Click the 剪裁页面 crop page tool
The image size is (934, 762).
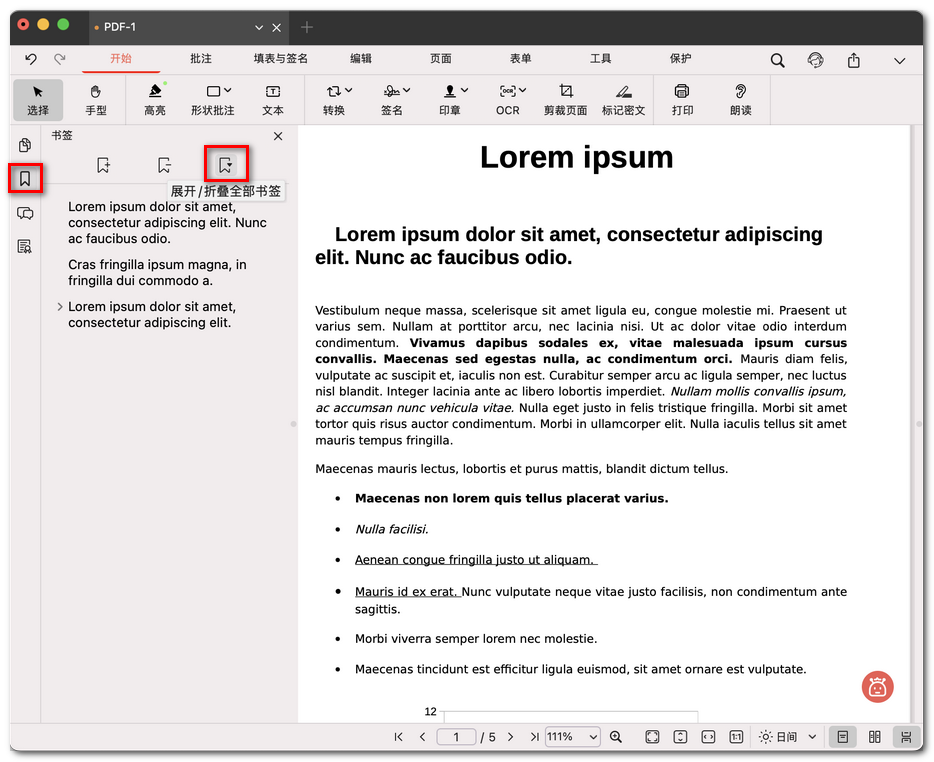tap(565, 99)
